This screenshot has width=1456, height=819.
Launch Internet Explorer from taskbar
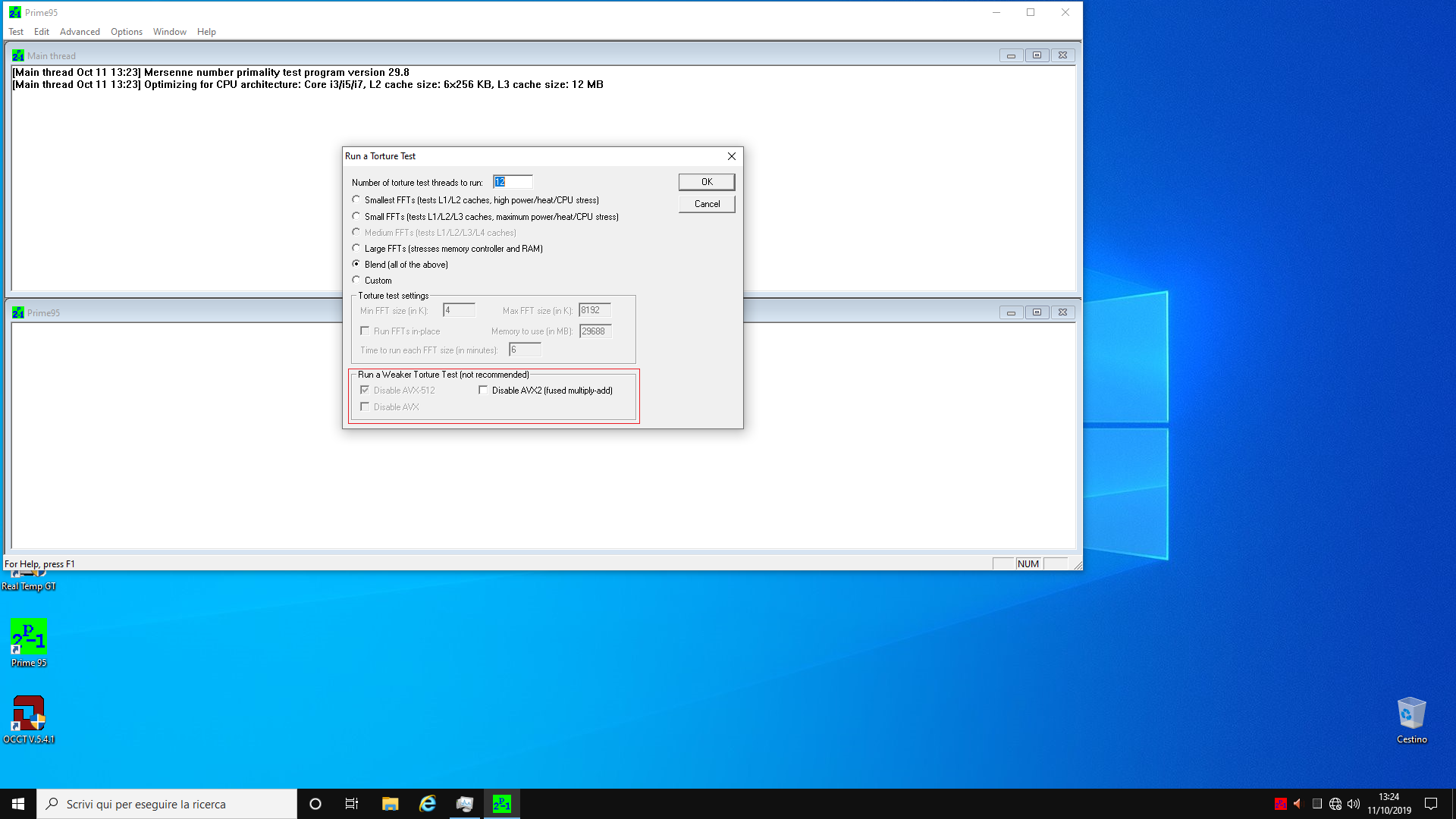[x=428, y=804]
